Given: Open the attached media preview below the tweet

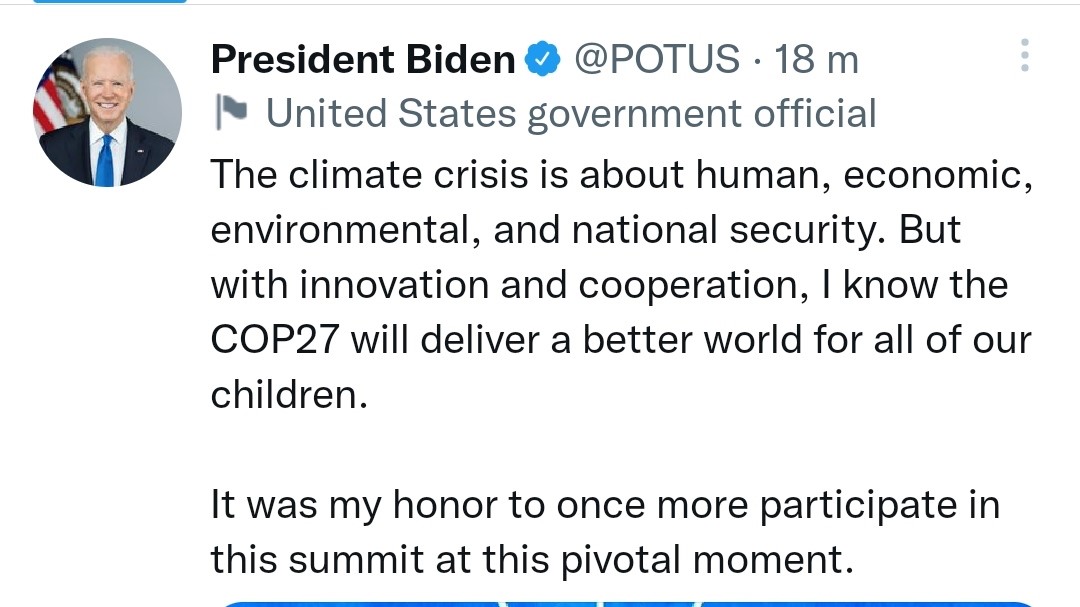Looking at the screenshot, I should [620, 603].
